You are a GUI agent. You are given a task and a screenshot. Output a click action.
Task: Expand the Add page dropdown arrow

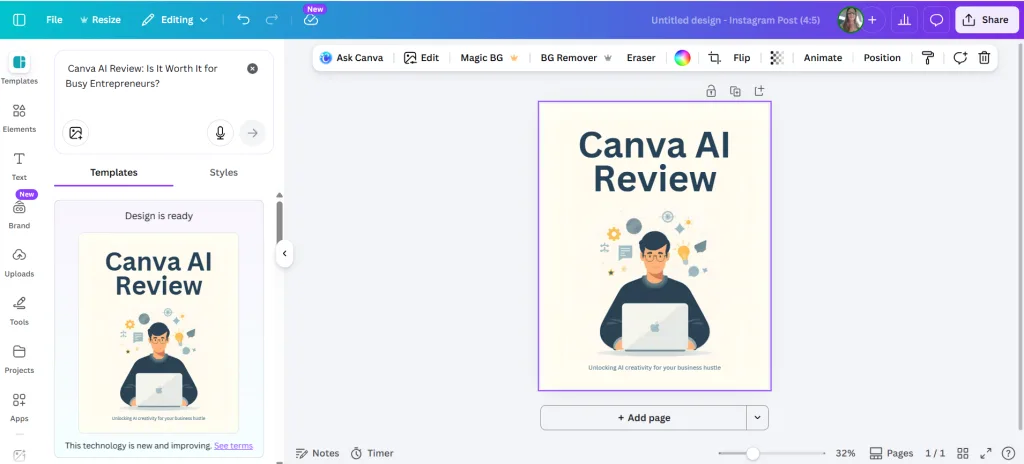tap(758, 418)
